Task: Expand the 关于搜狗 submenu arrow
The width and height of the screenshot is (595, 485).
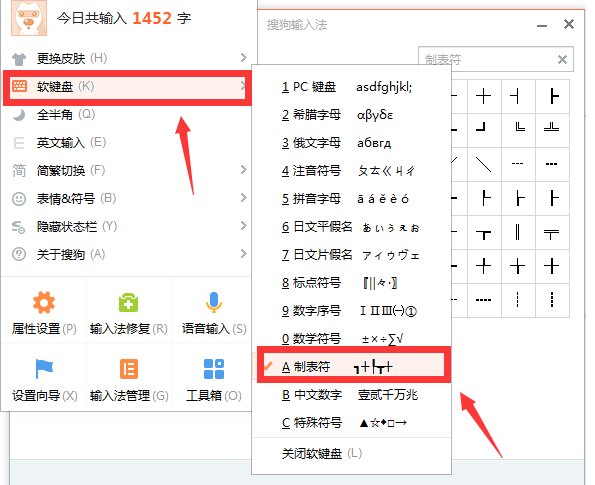Action: coord(244,254)
